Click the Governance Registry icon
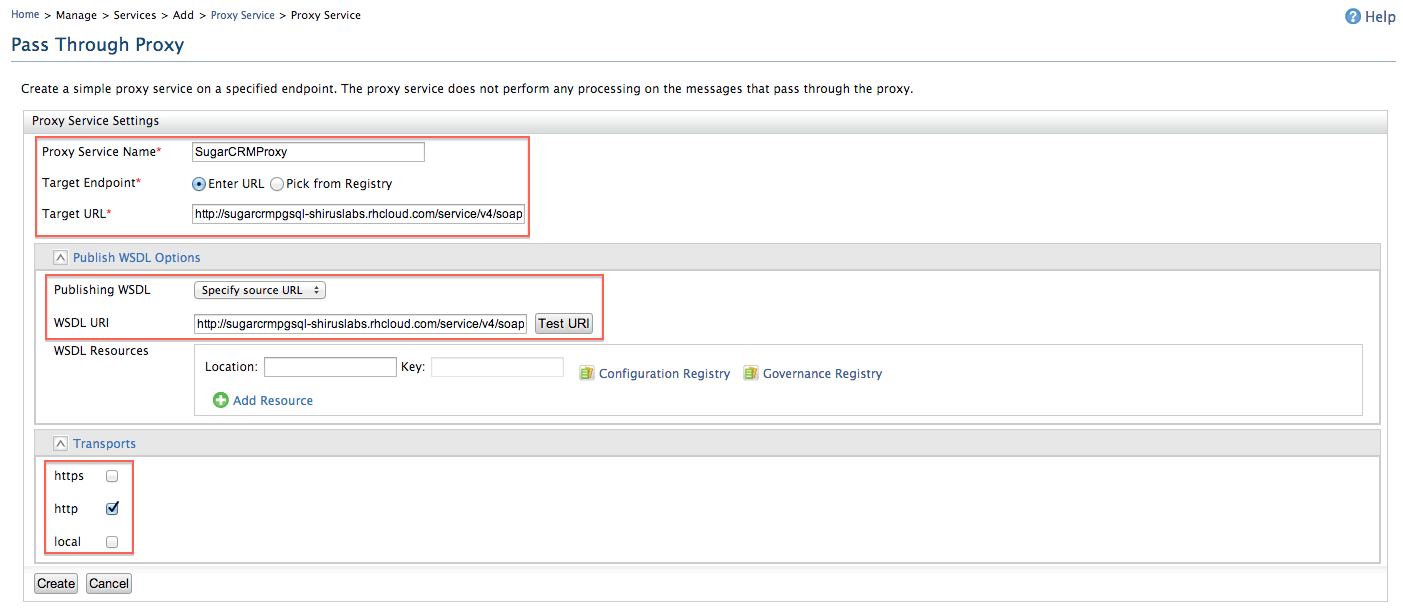1403x610 pixels. click(x=751, y=373)
